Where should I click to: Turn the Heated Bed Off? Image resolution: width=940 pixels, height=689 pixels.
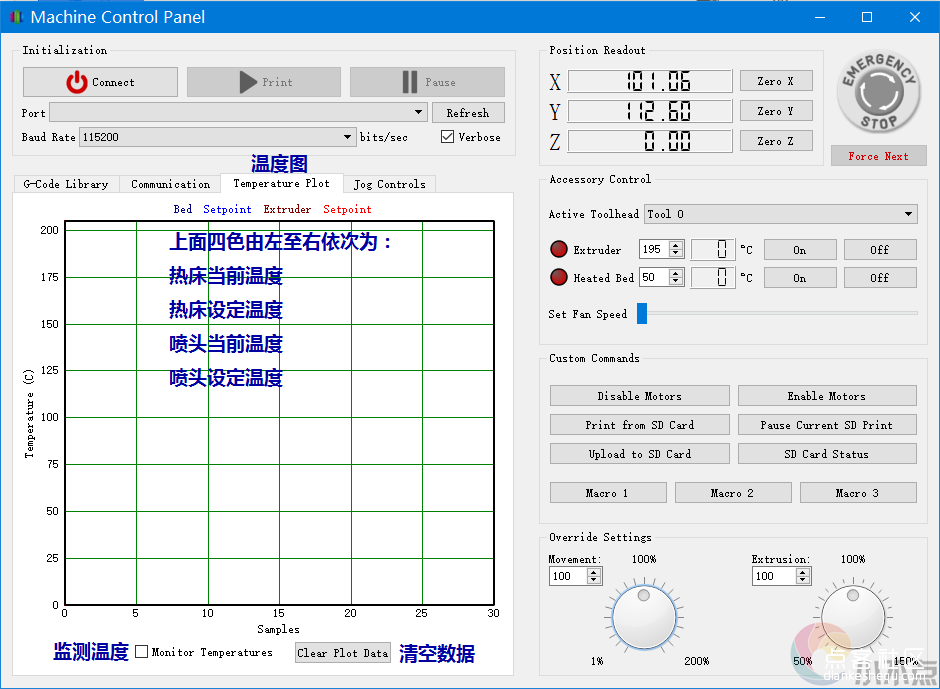pyautogui.click(x=880, y=278)
